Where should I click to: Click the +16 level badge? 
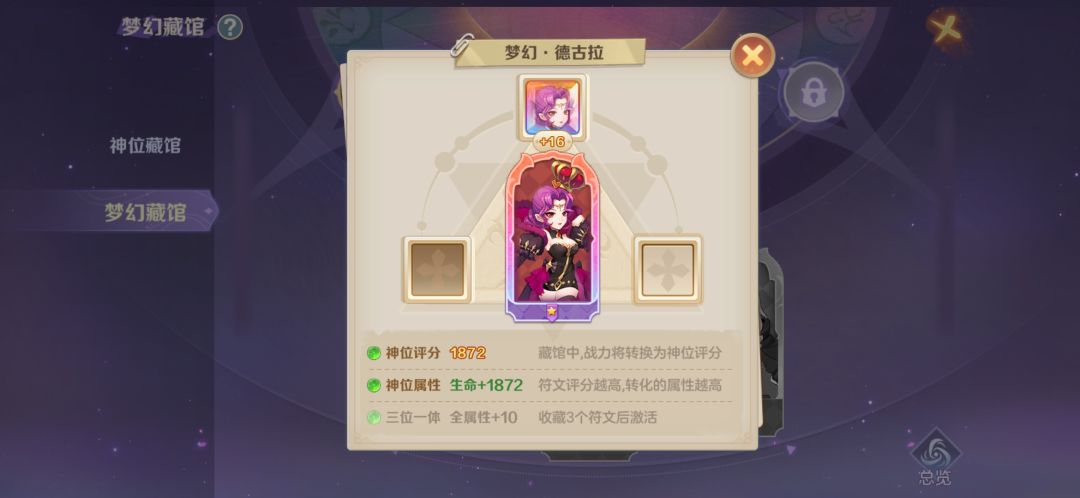552,142
